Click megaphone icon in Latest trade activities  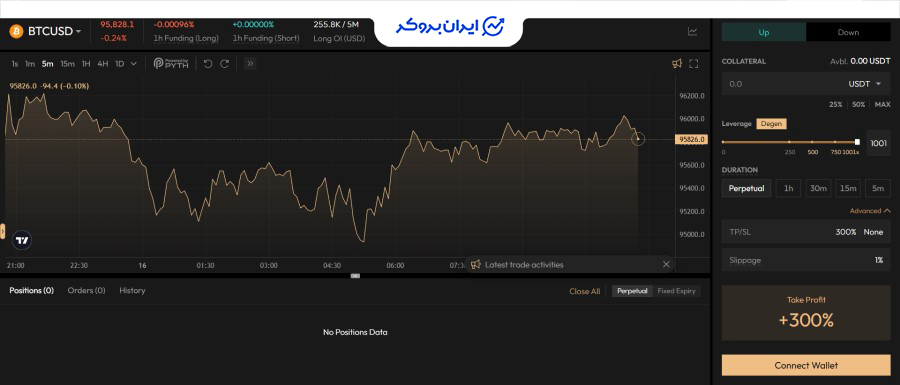point(475,265)
